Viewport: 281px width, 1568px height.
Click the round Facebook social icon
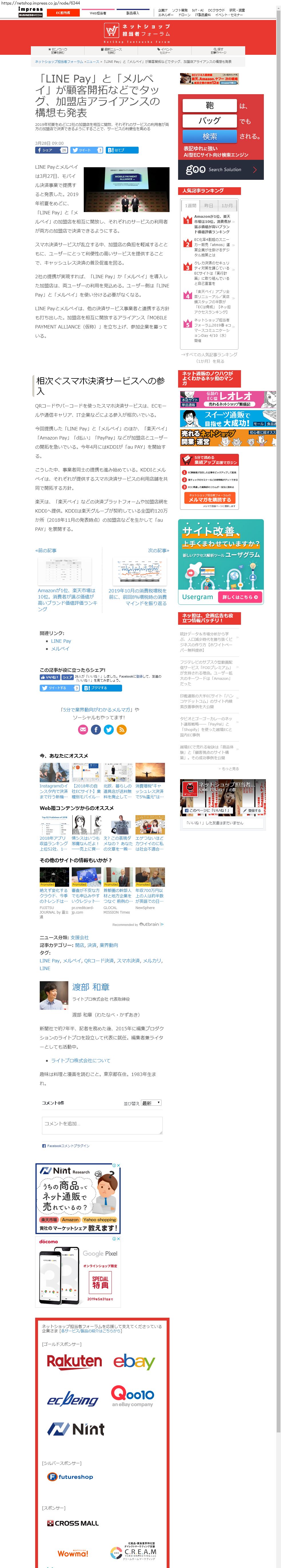(x=96, y=729)
